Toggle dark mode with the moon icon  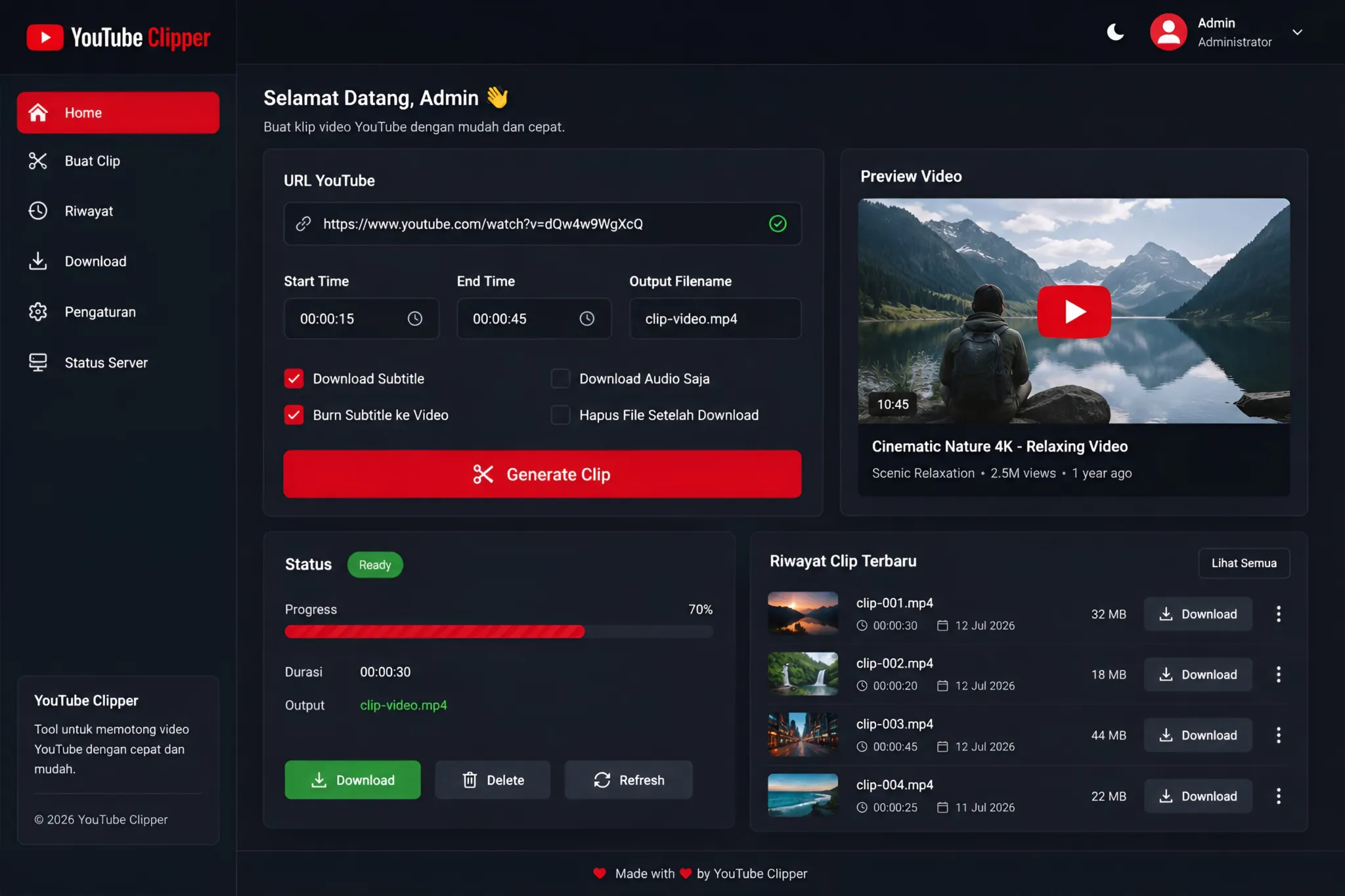[1115, 32]
